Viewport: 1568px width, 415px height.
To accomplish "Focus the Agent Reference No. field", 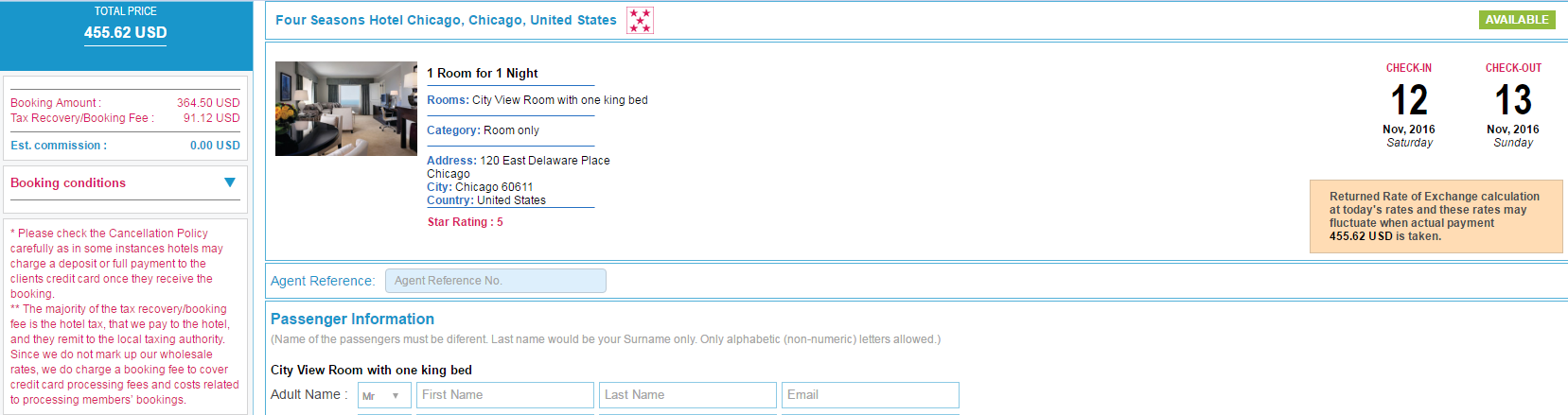I will coord(496,281).
